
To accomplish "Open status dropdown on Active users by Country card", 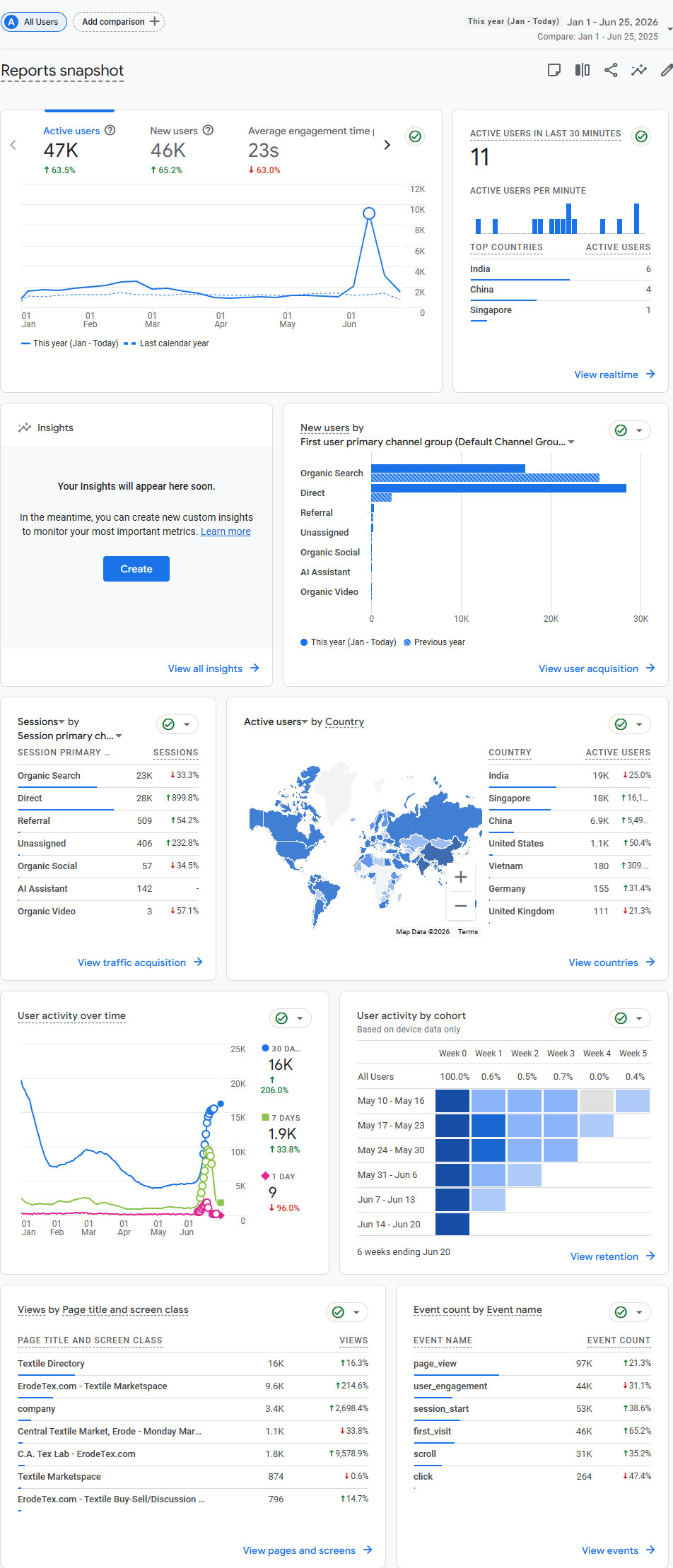I will 630,724.
